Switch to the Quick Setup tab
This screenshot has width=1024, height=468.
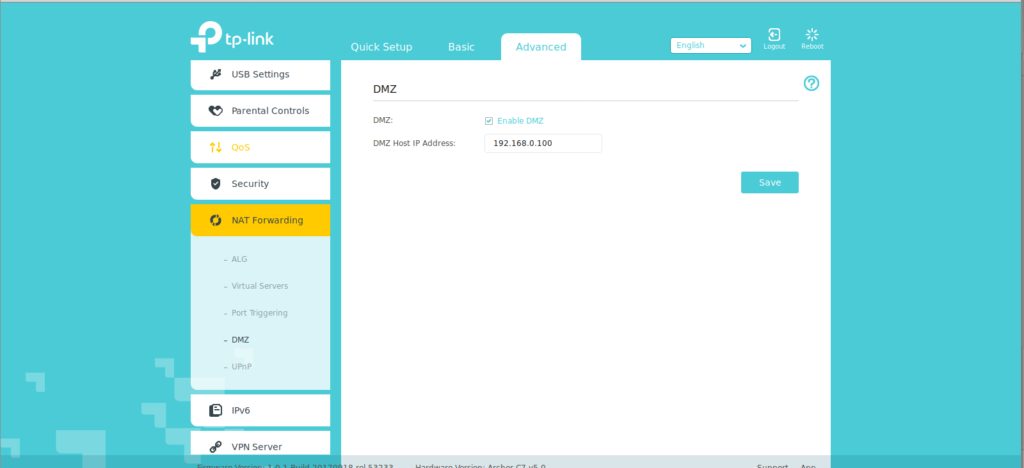[x=381, y=47]
